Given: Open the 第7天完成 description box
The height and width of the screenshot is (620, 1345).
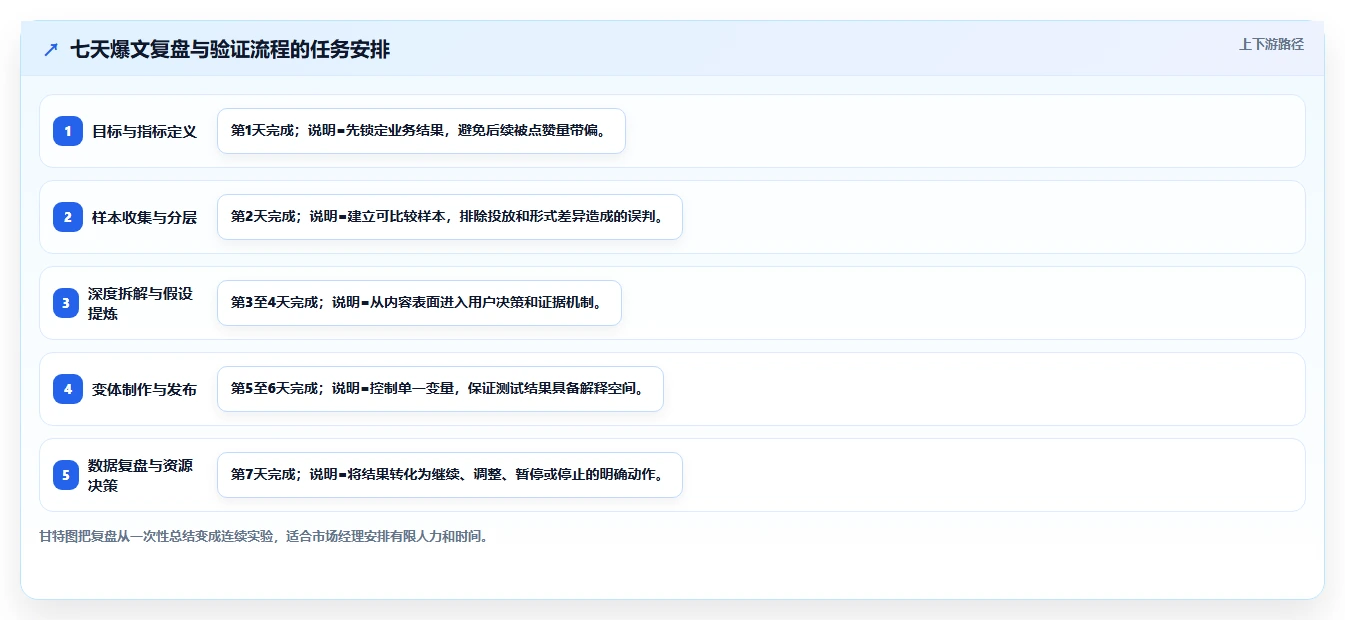Looking at the screenshot, I should coord(450,475).
